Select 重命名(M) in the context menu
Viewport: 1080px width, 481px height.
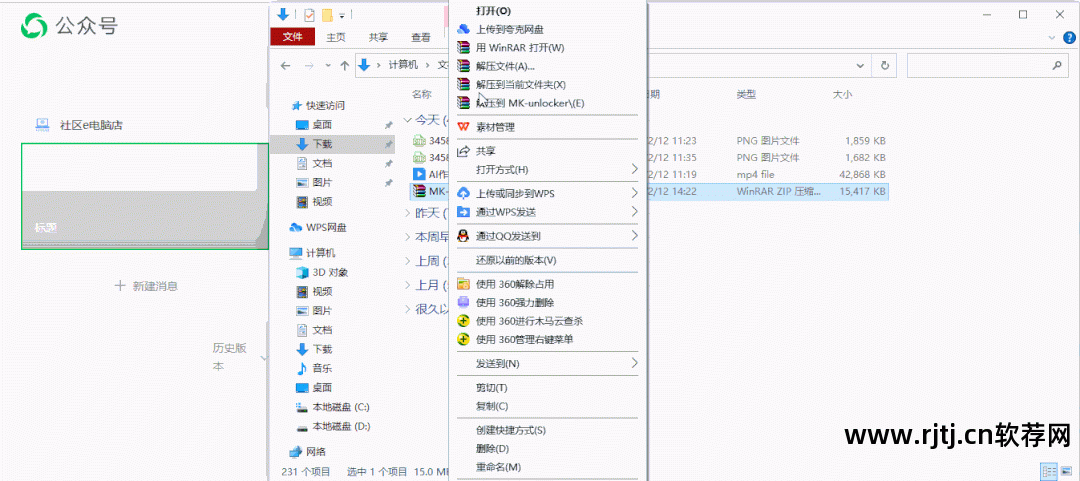click(498, 467)
